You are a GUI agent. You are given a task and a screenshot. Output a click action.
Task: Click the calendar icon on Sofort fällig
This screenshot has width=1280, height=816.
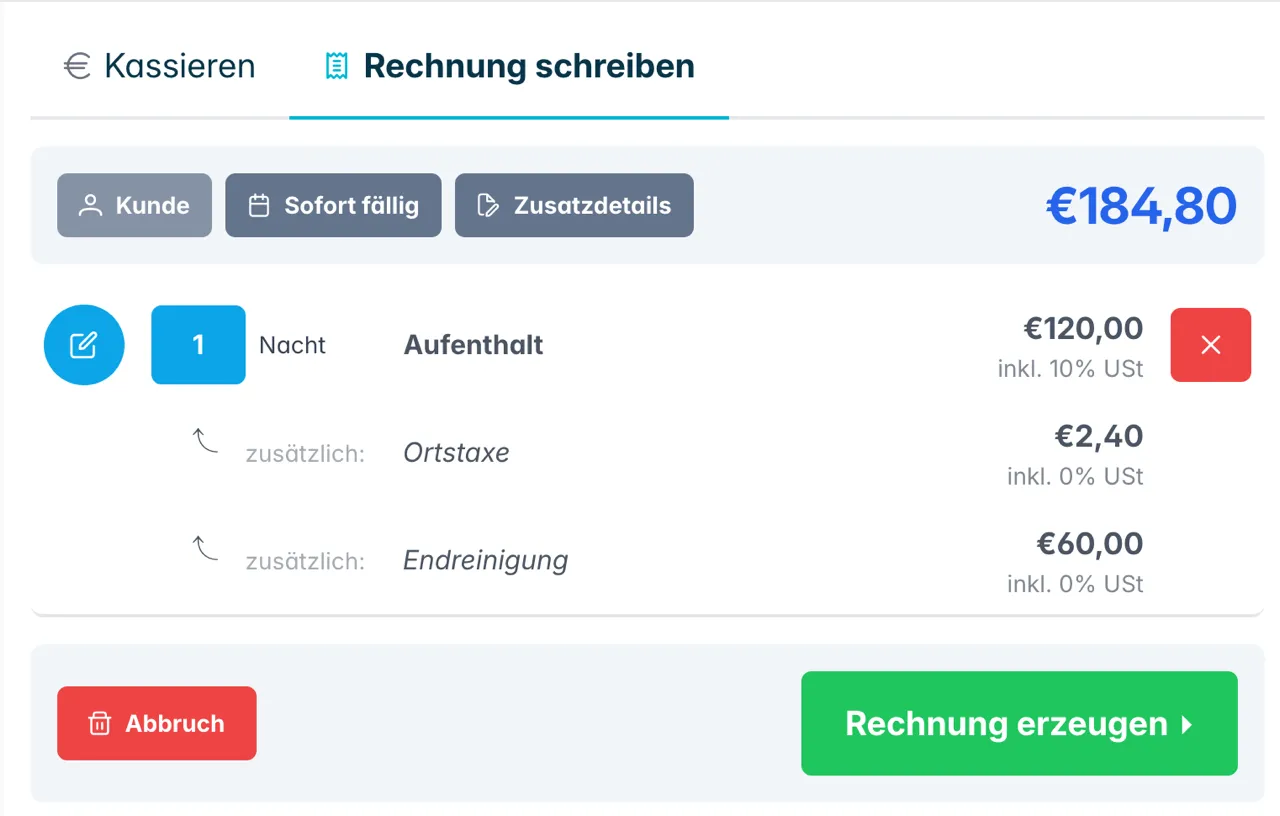[x=261, y=205]
